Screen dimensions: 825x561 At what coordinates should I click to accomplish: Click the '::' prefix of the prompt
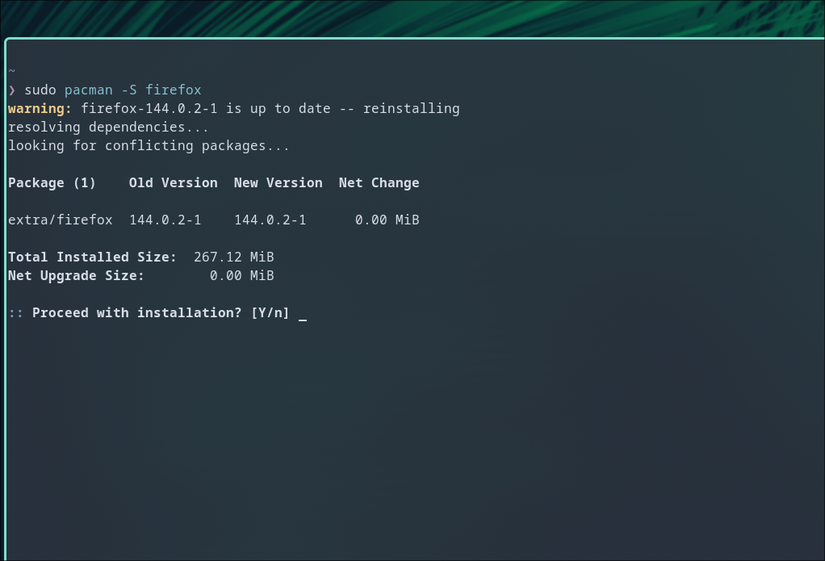(x=16, y=314)
